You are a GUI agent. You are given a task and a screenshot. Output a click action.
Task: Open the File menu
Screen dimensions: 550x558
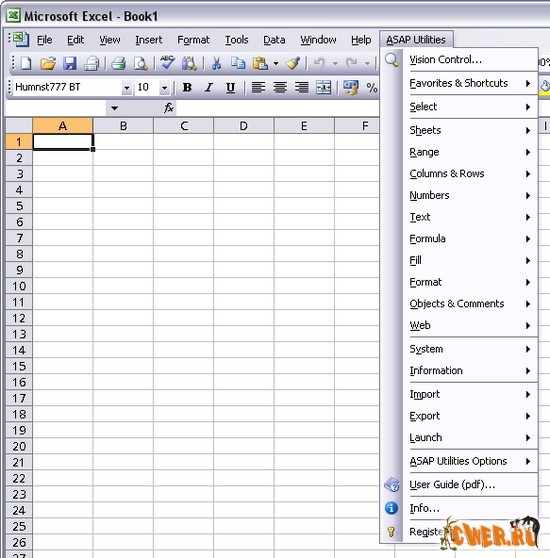click(x=44, y=40)
